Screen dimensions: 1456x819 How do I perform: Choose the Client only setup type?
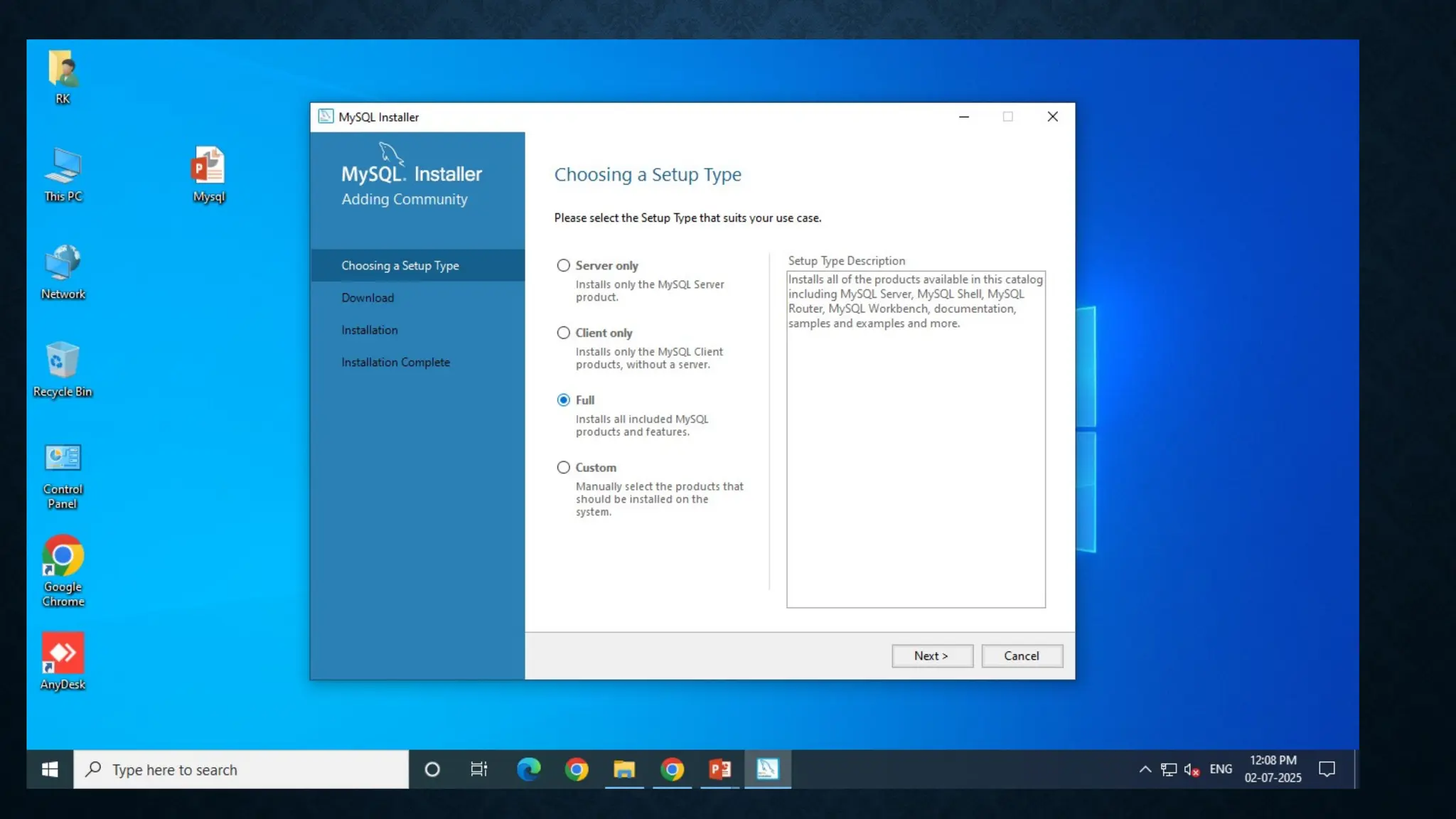click(564, 333)
